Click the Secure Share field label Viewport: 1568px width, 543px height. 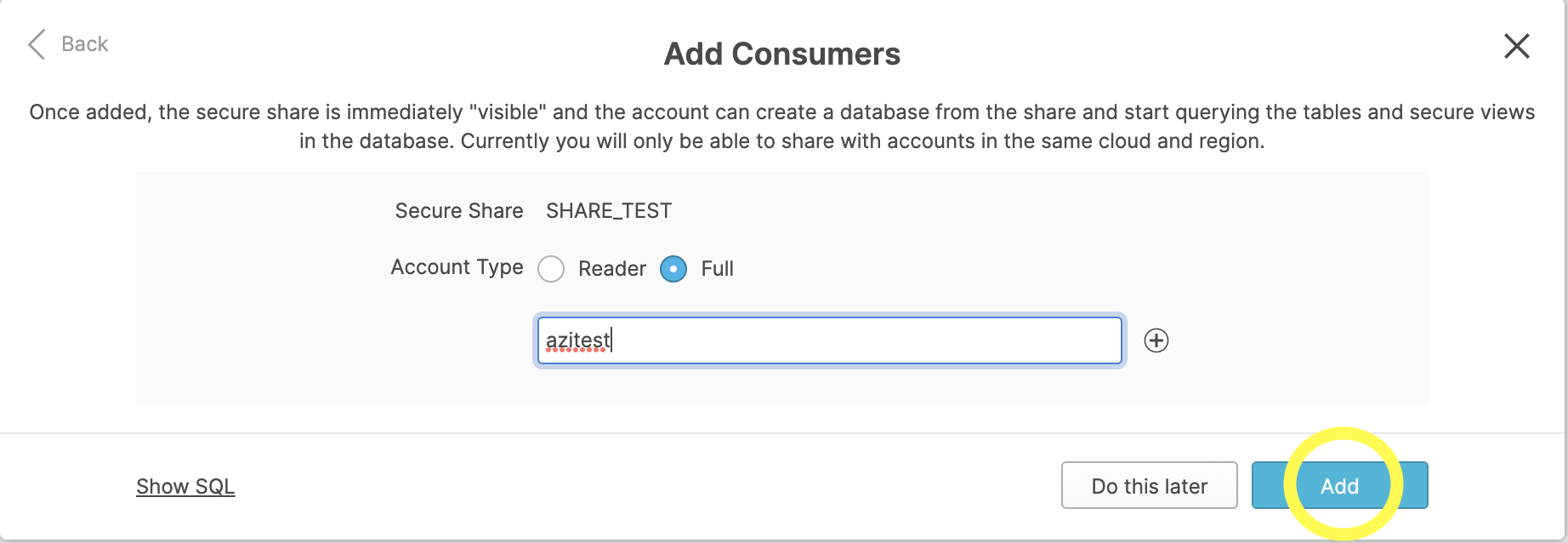(458, 211)
